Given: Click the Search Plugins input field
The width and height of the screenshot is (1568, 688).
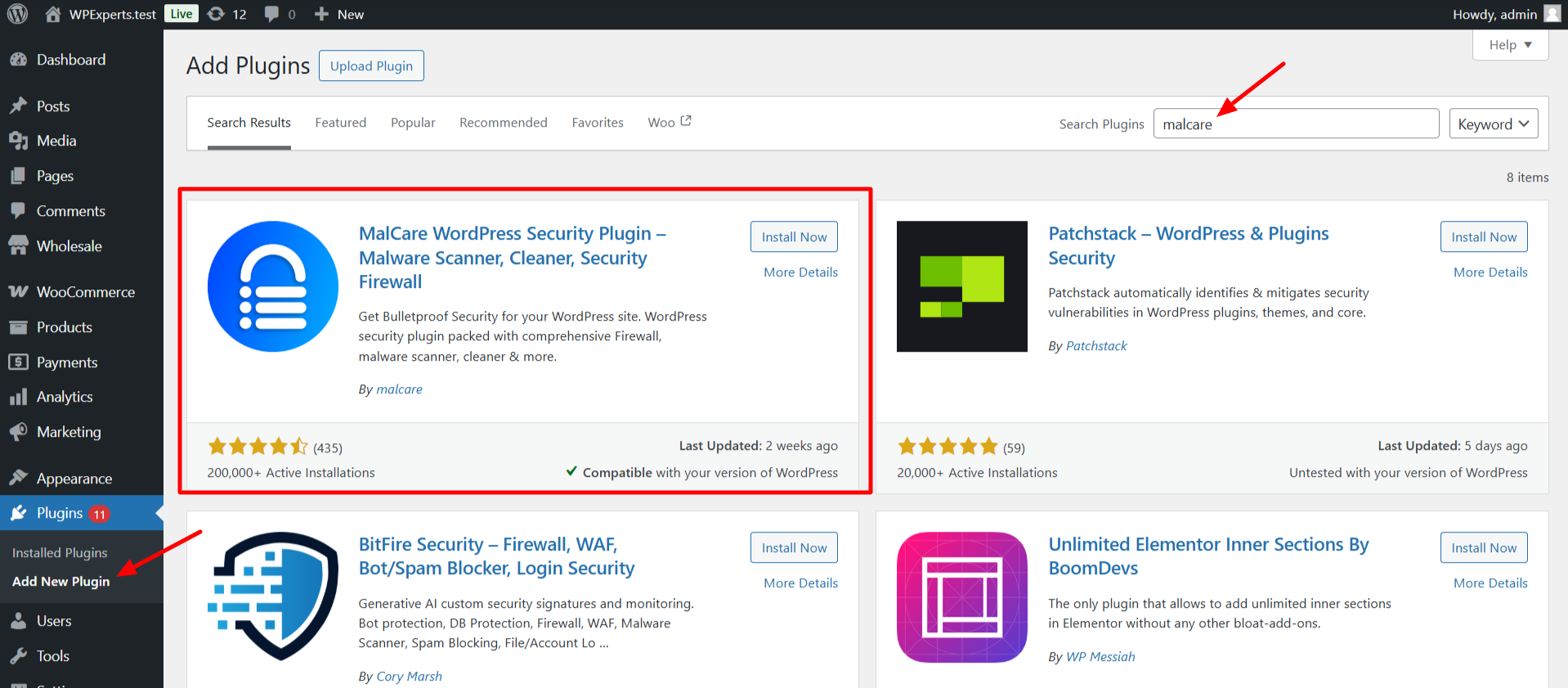Looking at the screenshot, I should coord(1296,124).
